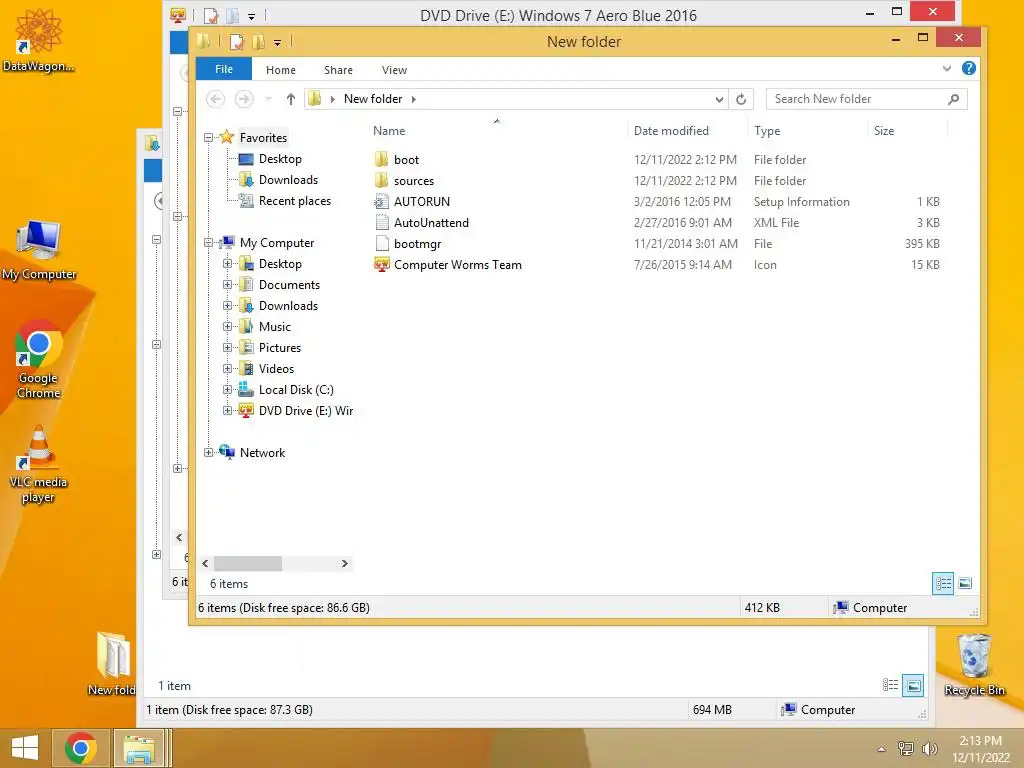Click the navigation pane horizontal scrollbar thumb
Screen dimensions: 1024x768
point(248,563)
